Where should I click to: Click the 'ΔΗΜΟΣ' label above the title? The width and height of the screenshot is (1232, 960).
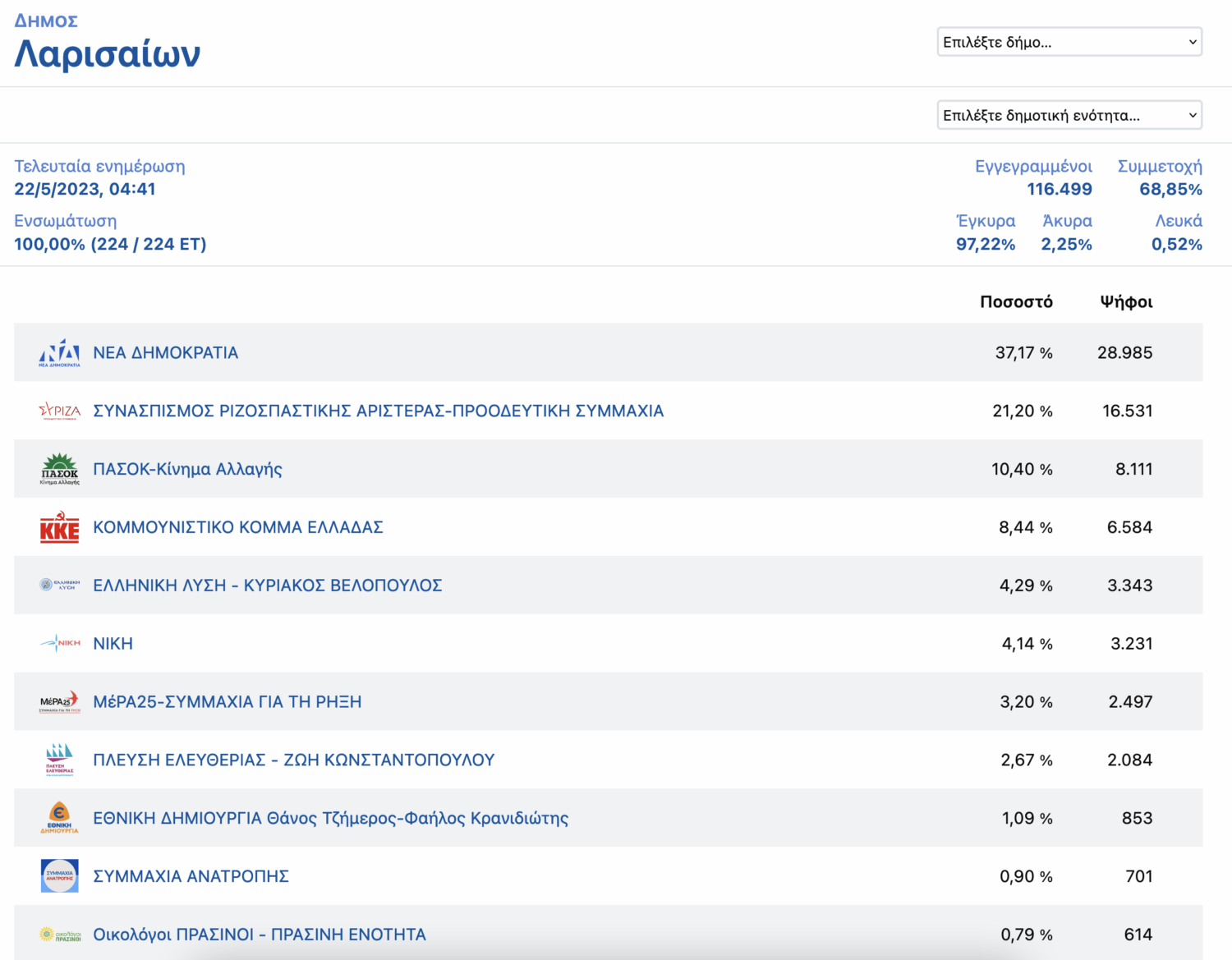pos(46,21)
